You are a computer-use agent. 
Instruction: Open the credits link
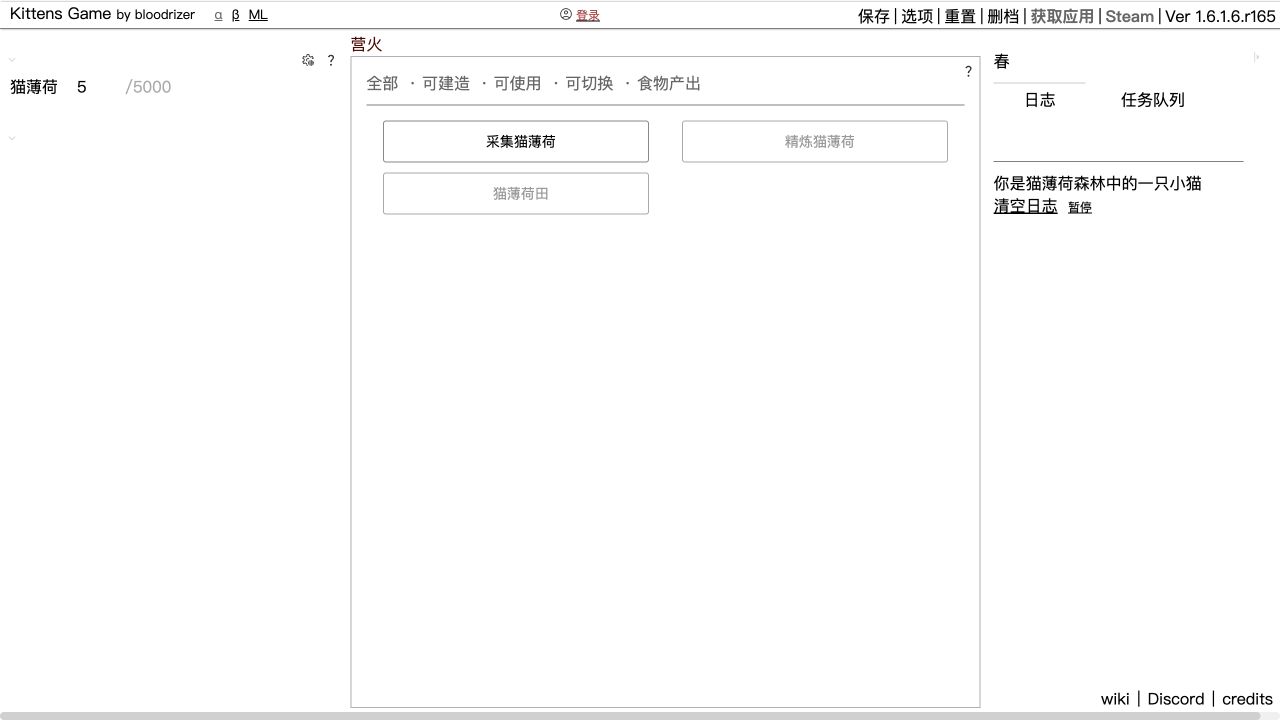pyautogui.click(x=1247, y=699)
